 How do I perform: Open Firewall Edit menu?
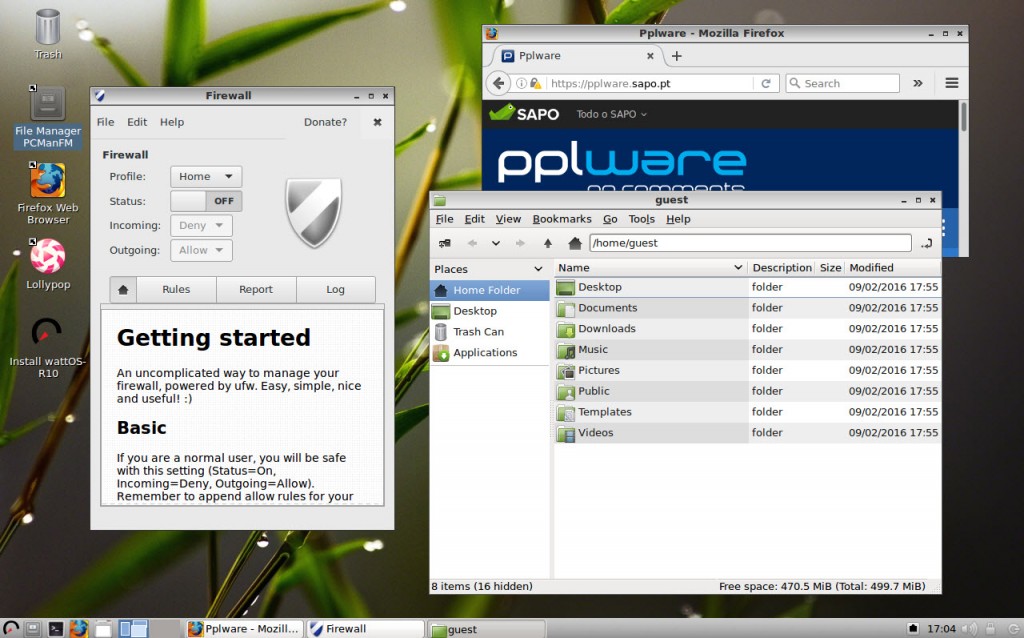click(137, 122)
